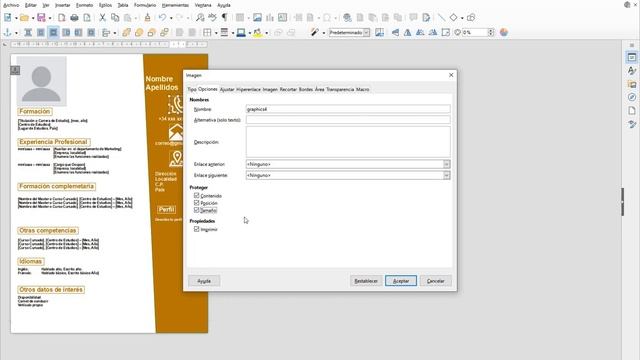Screen dimensions: 640x360
Task: Click the Save document icon
Action: pyautogui.click(x=41, y=18)
